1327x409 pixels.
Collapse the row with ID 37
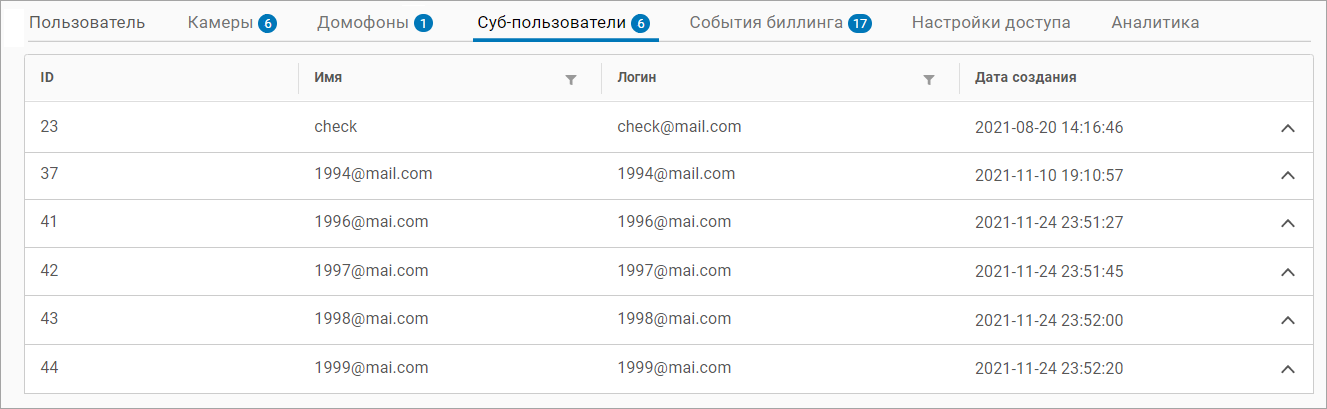point(1288,175)
